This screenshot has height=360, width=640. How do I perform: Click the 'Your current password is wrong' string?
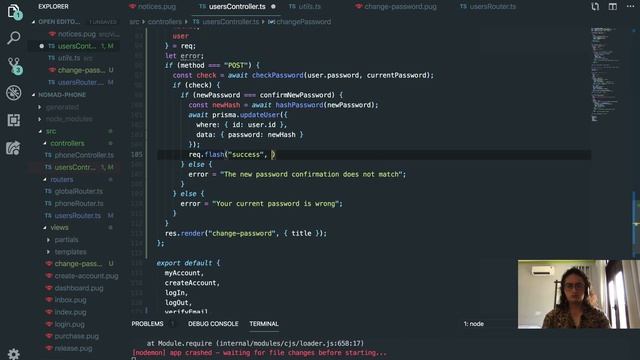pos(277,204)
